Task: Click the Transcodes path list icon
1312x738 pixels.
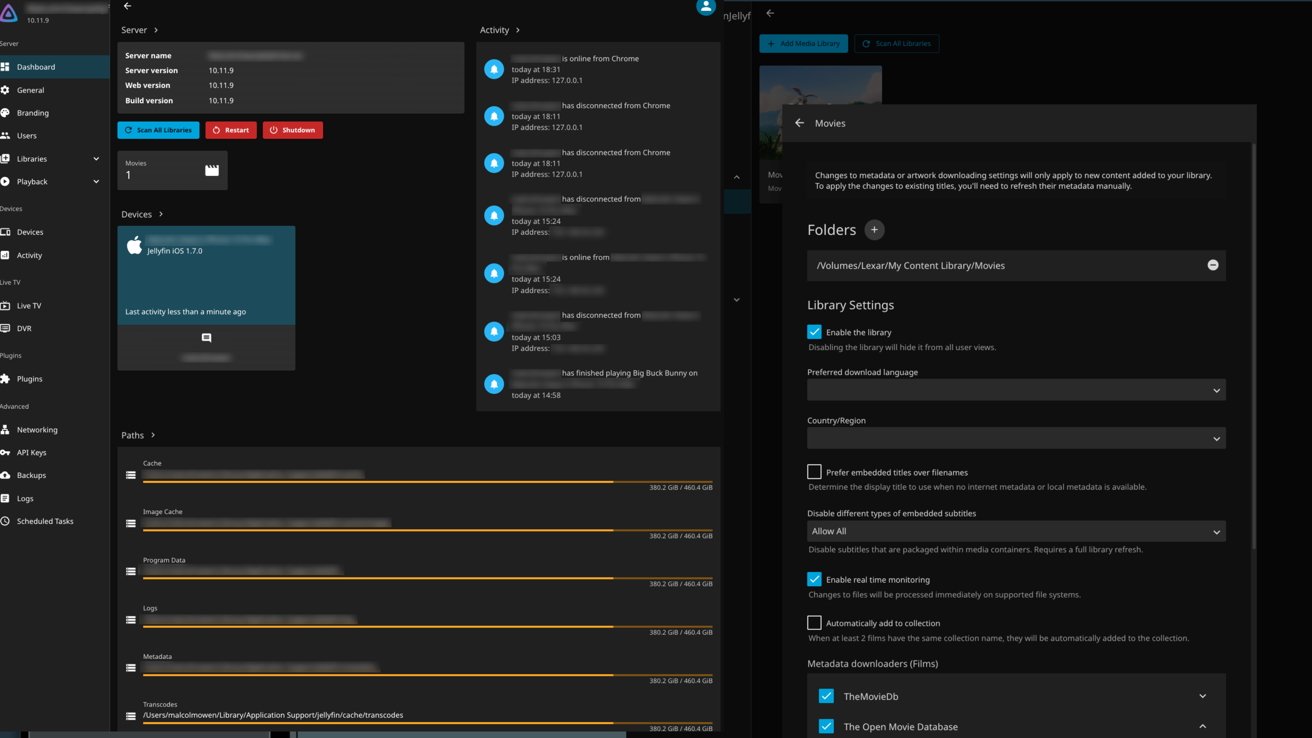Action: coord(131,716)
